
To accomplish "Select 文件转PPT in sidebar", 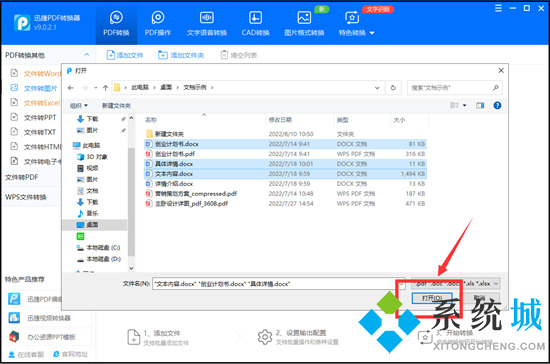I will click(x=33, y=117).
